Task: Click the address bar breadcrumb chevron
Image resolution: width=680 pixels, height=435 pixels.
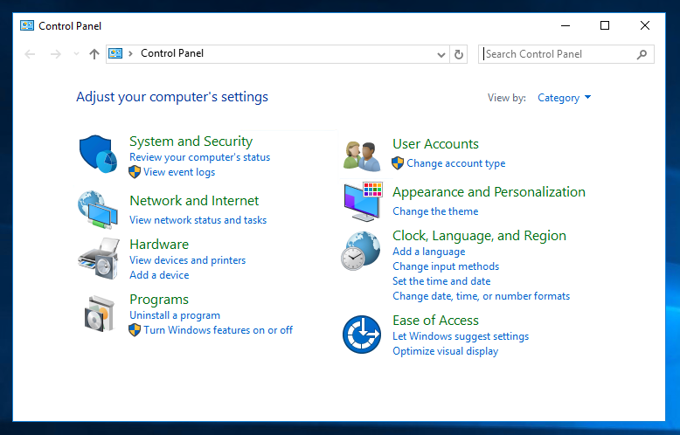Action: click(x=130, y=54)
